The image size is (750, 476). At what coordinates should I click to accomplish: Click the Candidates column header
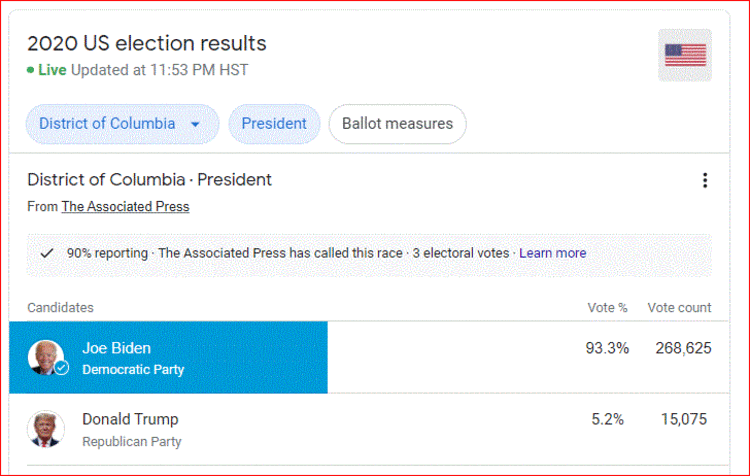coord(60,308)
